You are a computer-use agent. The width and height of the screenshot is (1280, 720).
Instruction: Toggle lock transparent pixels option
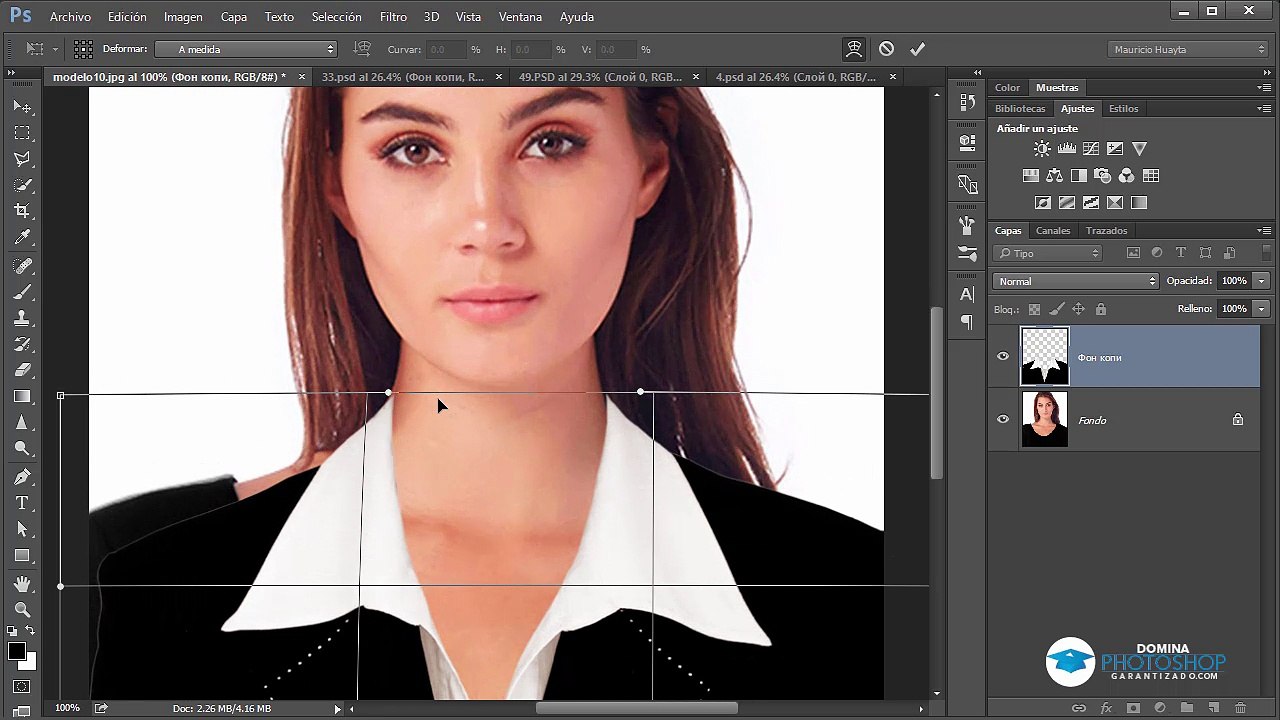click(1034, 309)
